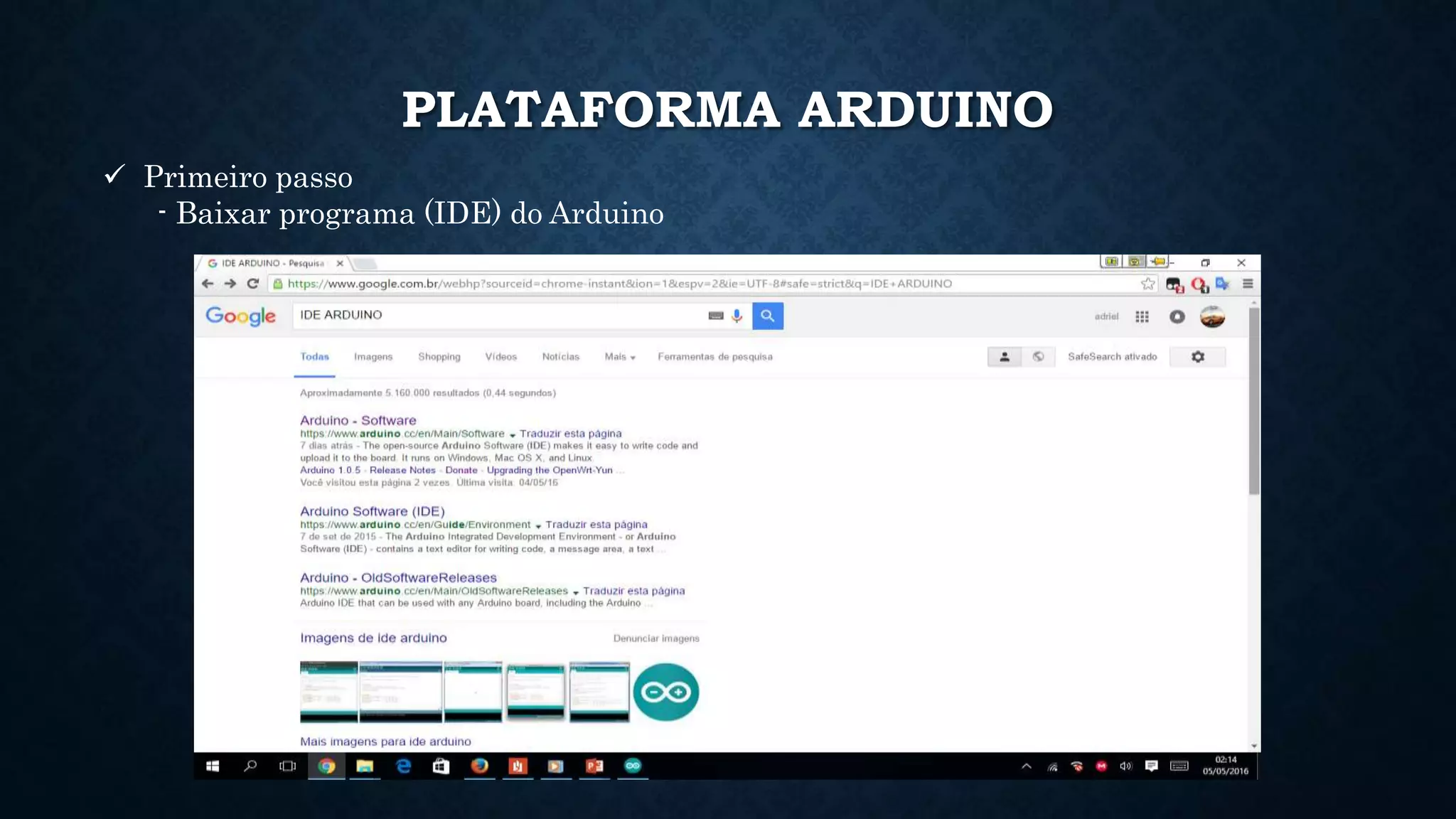Image resolution: width=1456 pixels, height=819 pixels.
Task: Open Arduino IDE from the taskbar
Action: [633, 766]
